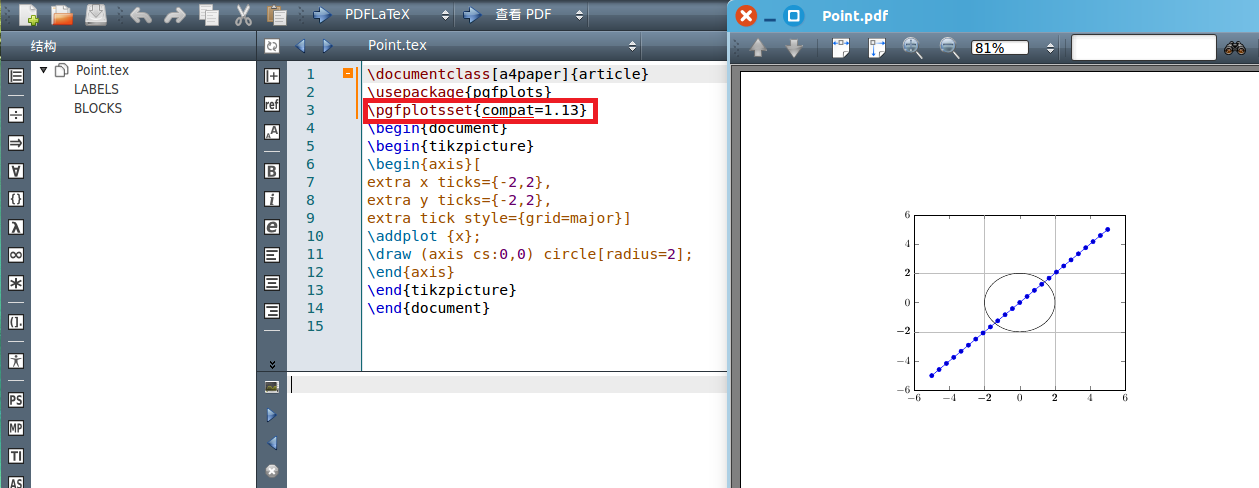
Task: Zoom out on the PDF
Action: [x=948, y=47]
